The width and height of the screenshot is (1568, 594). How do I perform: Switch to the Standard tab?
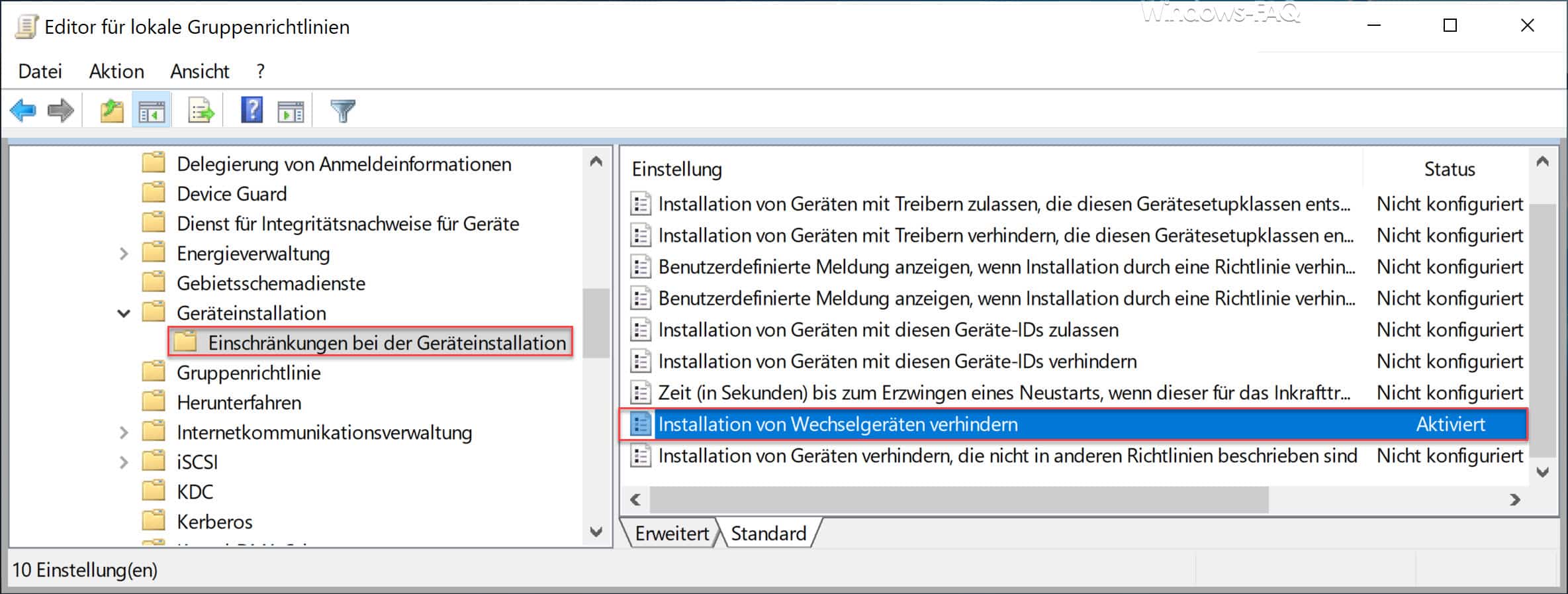pos(768,533)
